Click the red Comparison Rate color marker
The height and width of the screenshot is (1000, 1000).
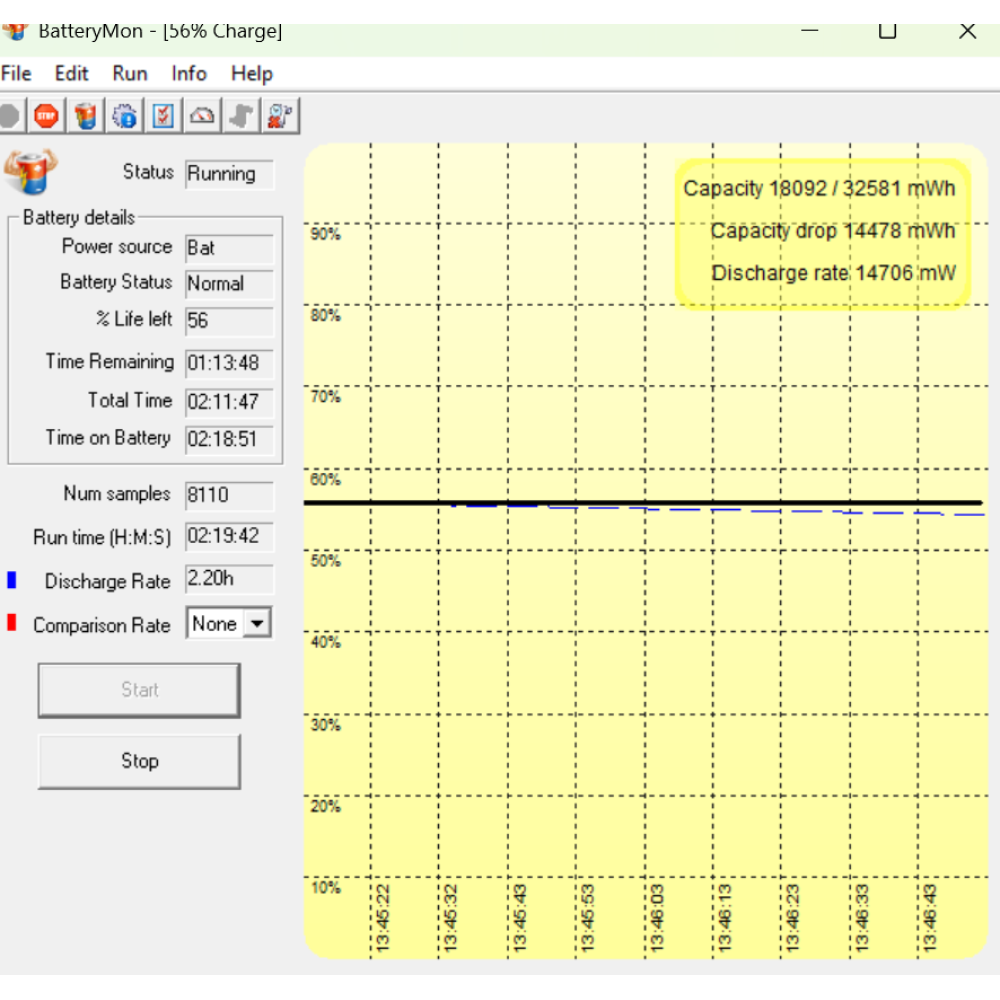12,624
